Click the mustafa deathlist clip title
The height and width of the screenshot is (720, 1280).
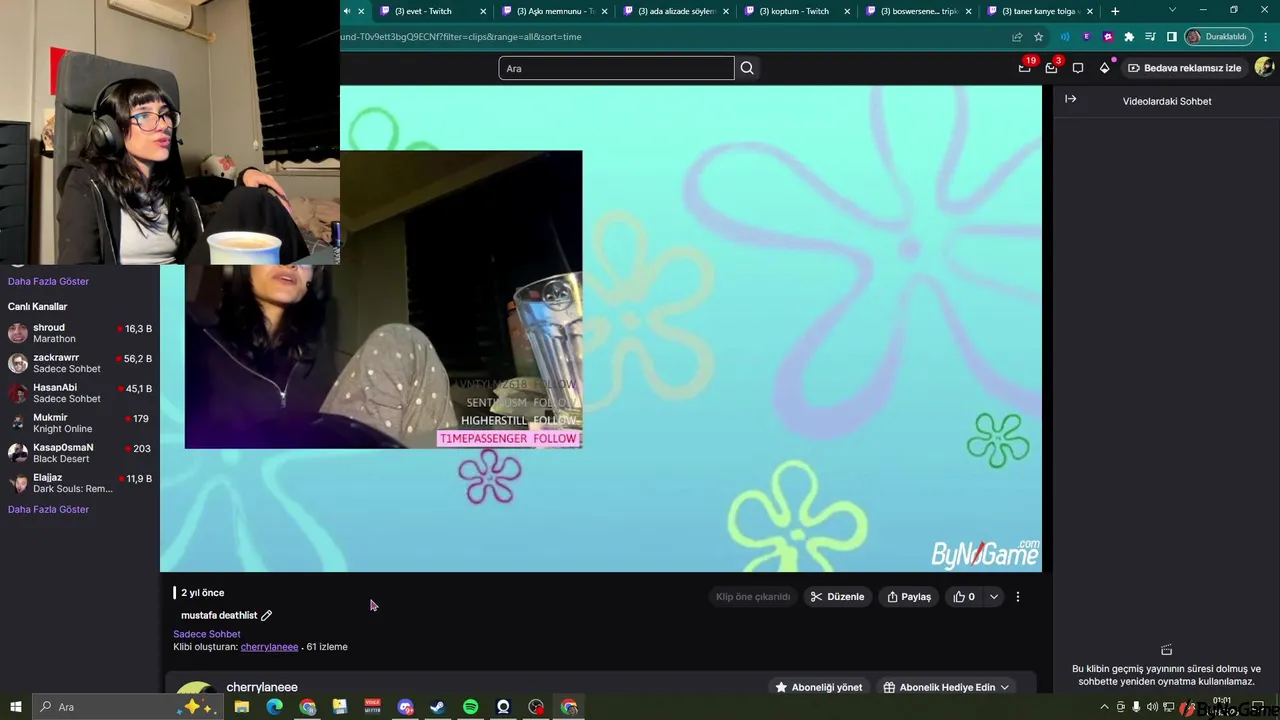[x=219, y=615]
